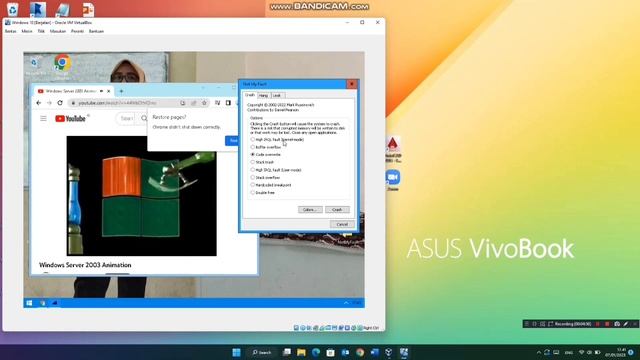The height and width of the screenshot is (360, 640).
Task: Open the Peranti menu in VirtualBox
Action: [x=77, y=31]
